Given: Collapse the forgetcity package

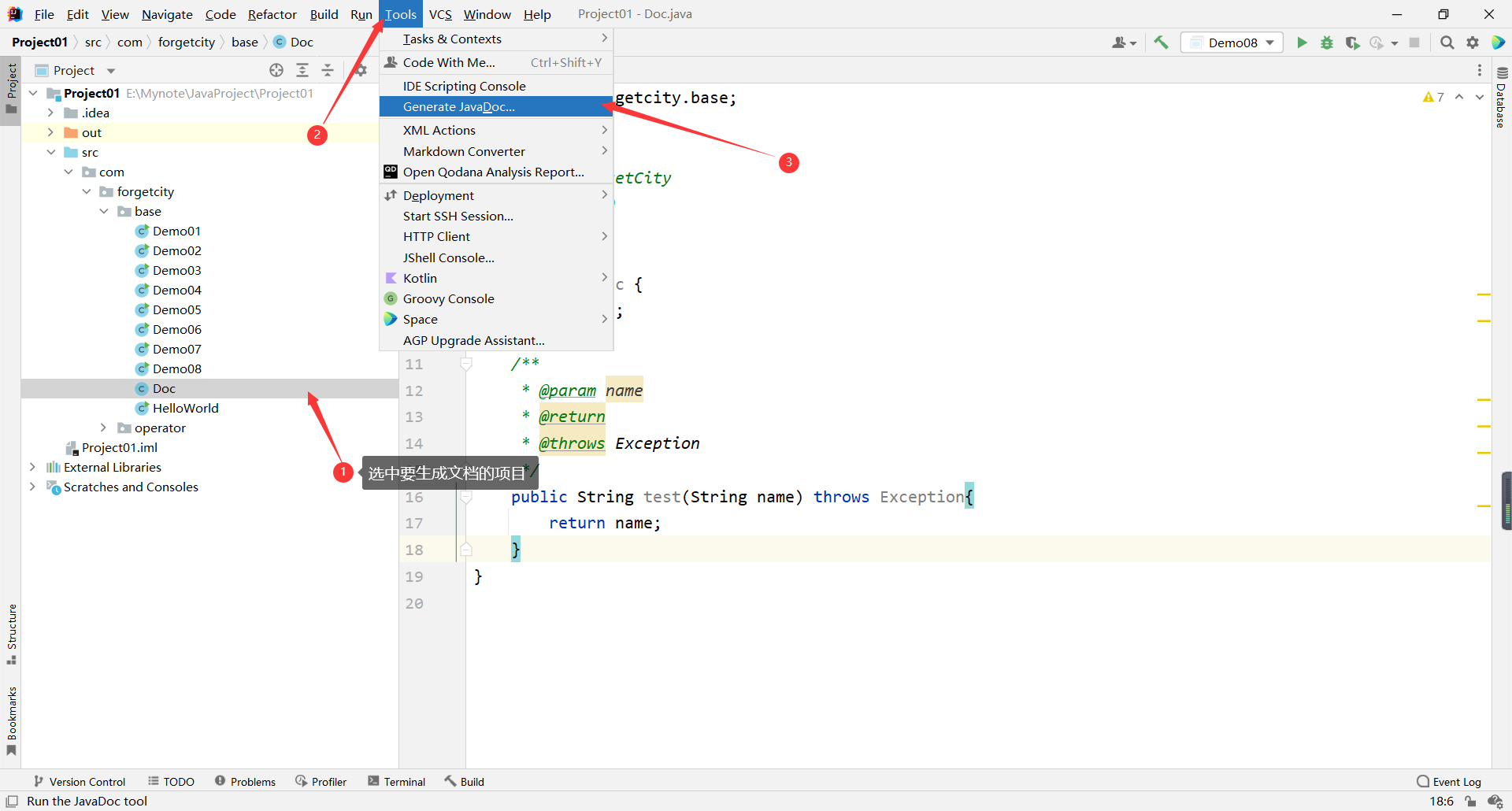Looking at the screenshot, I should click(87, 191).
